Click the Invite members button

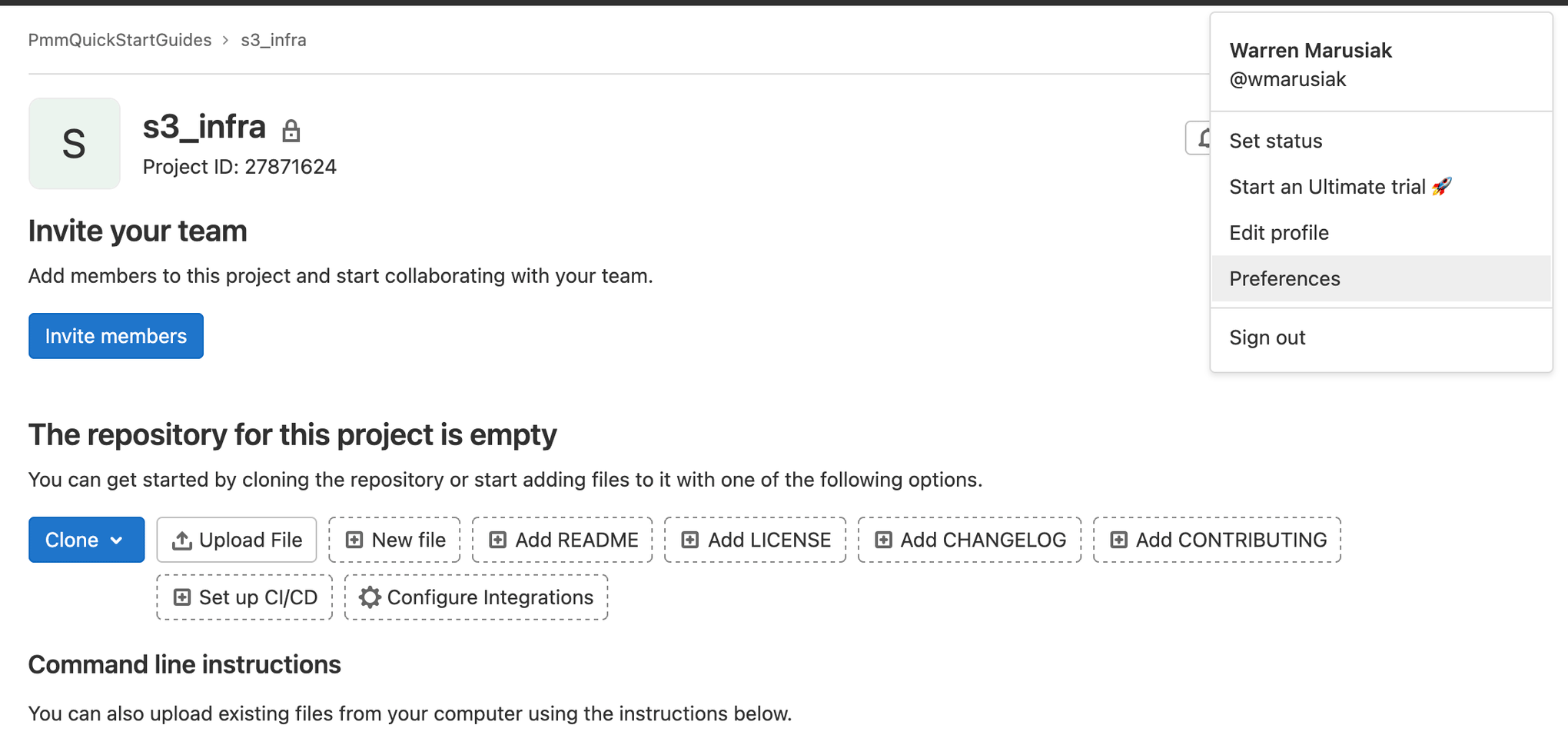point(115,335)
